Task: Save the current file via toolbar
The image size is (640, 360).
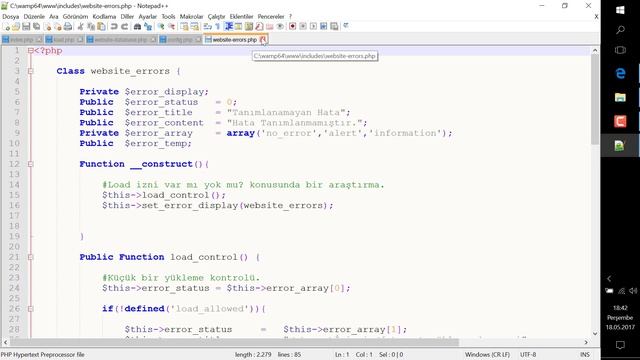Action: click(x=26, y=27)
